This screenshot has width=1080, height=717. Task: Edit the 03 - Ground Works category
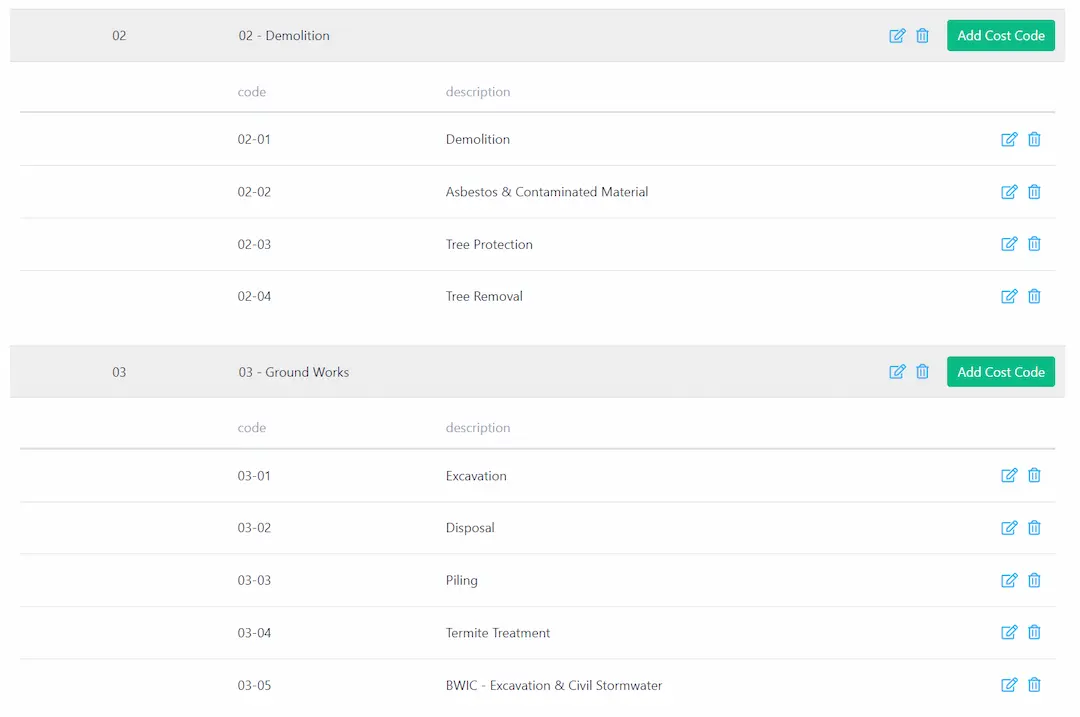coord(897,372)
